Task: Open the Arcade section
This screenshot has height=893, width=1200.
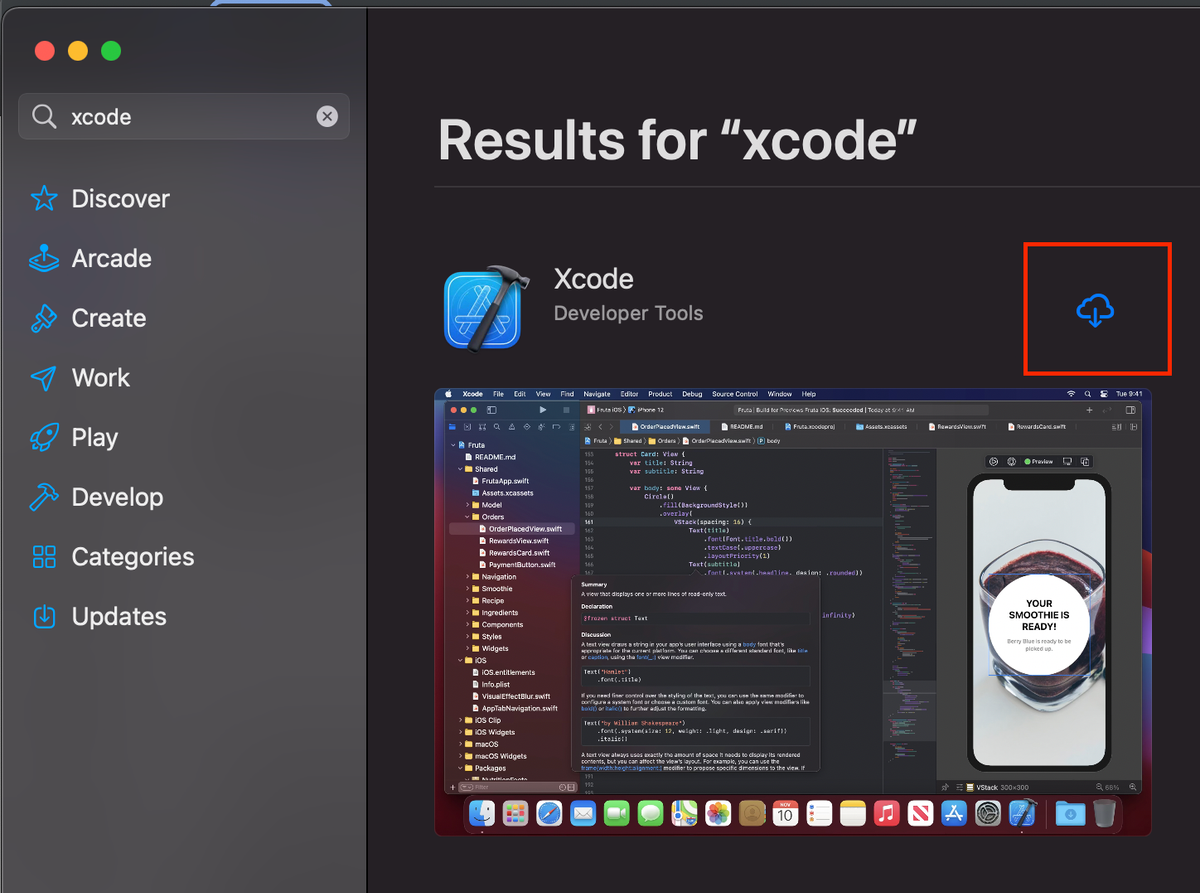Action: (91, 258)
